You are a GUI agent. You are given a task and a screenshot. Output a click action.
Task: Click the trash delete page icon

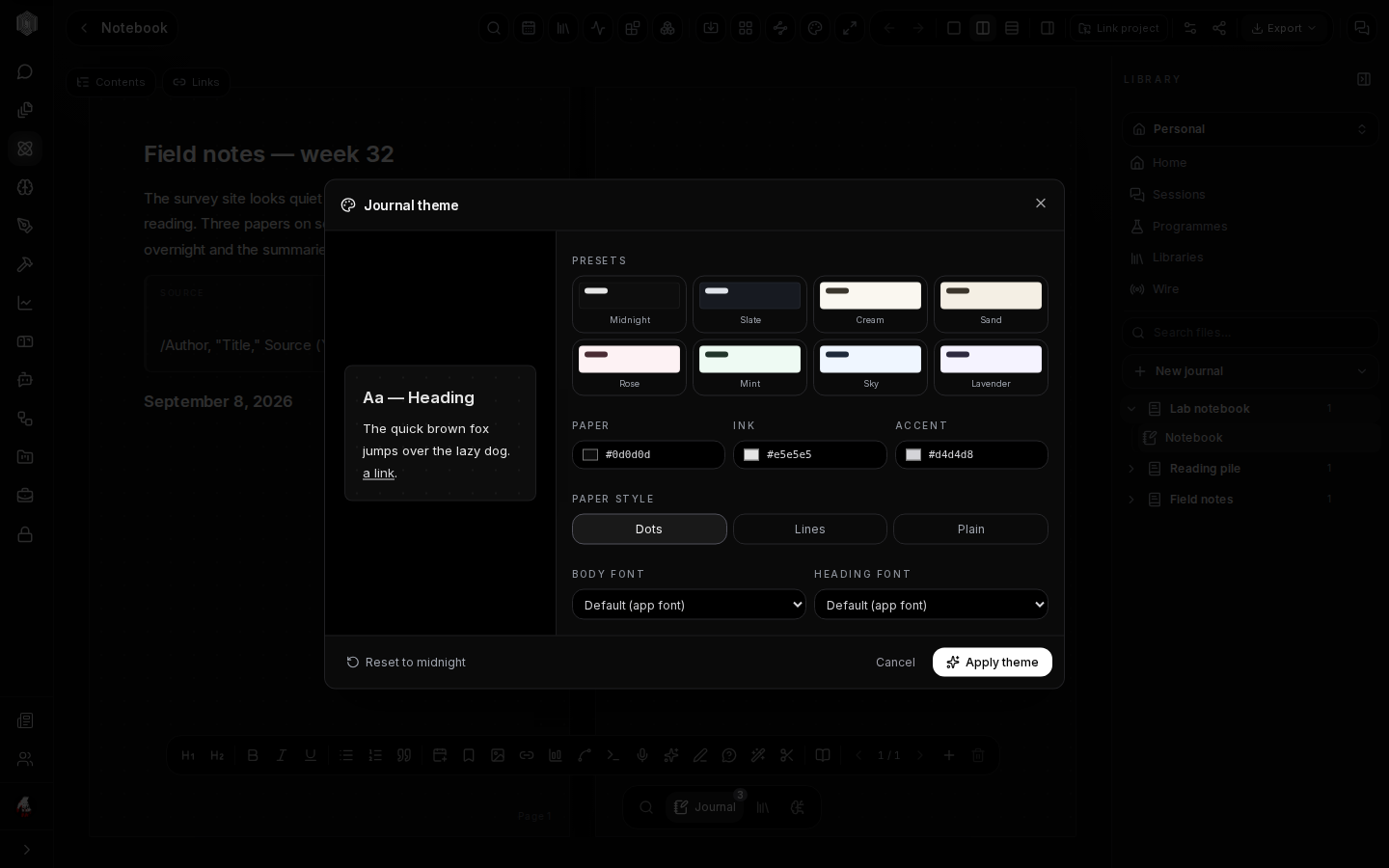click(978, 755)
